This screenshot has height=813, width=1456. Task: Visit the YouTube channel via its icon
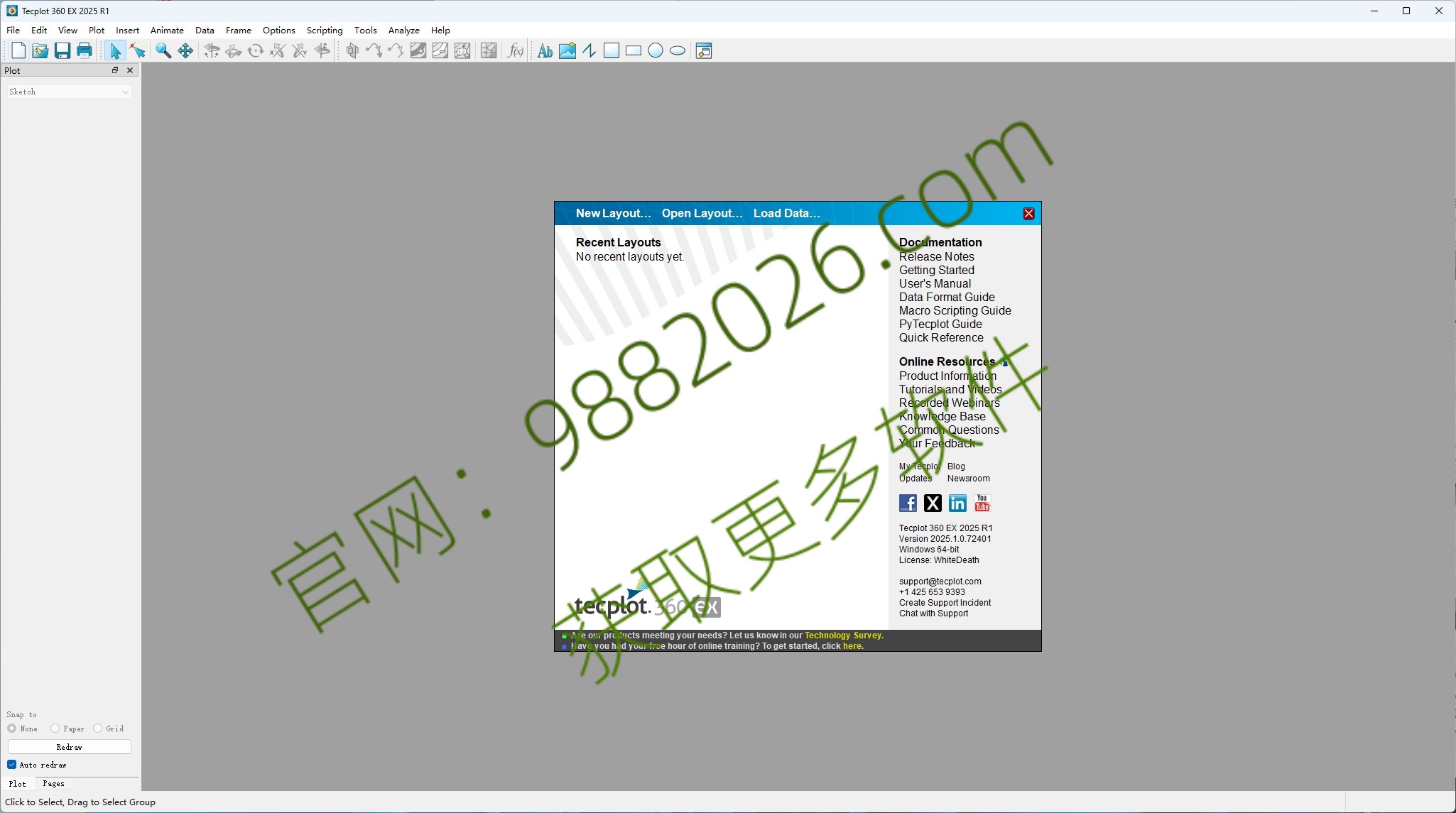(x=982, y=503)
